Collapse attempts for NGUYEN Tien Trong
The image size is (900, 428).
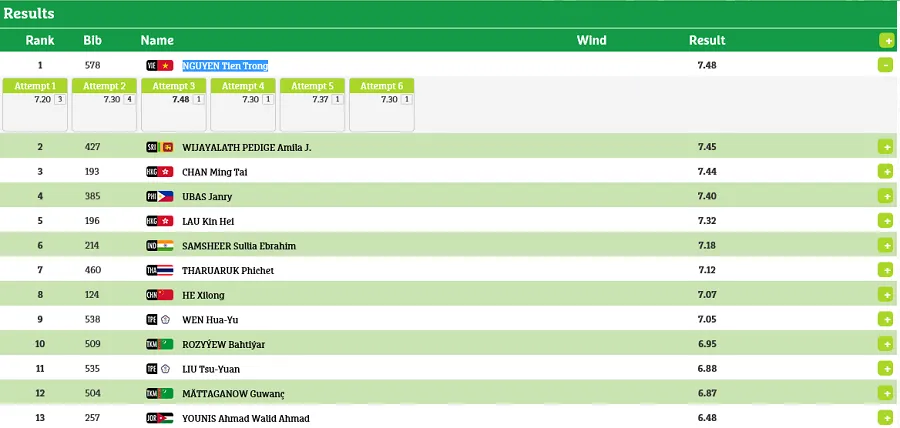885,65
